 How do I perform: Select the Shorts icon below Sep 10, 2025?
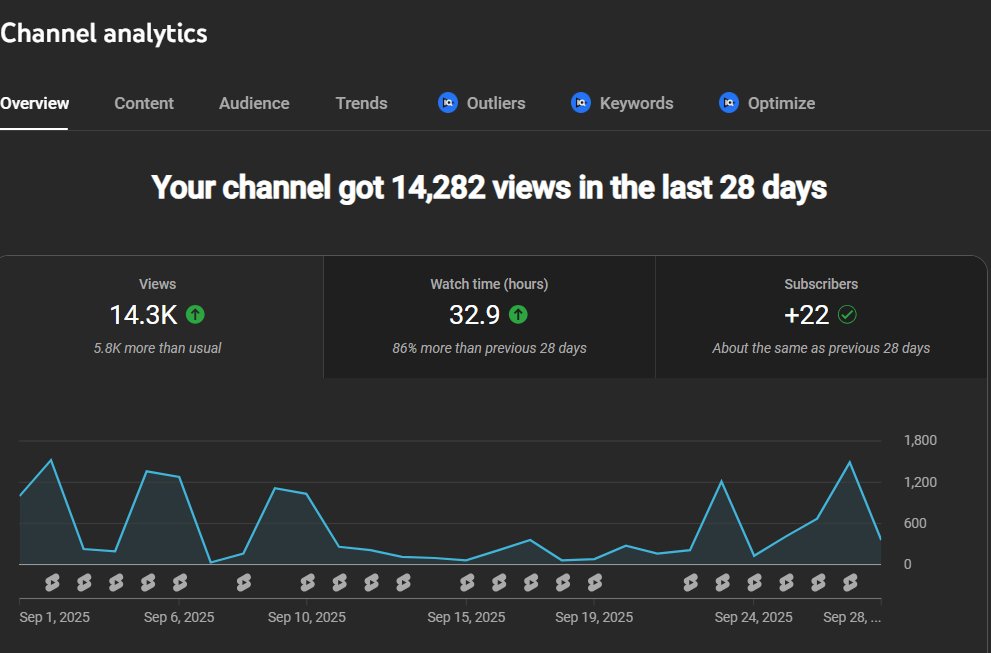pos(307,581)
